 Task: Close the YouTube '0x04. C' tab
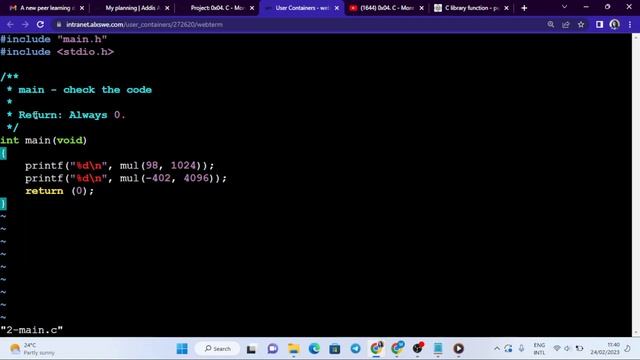coord(422,8)
